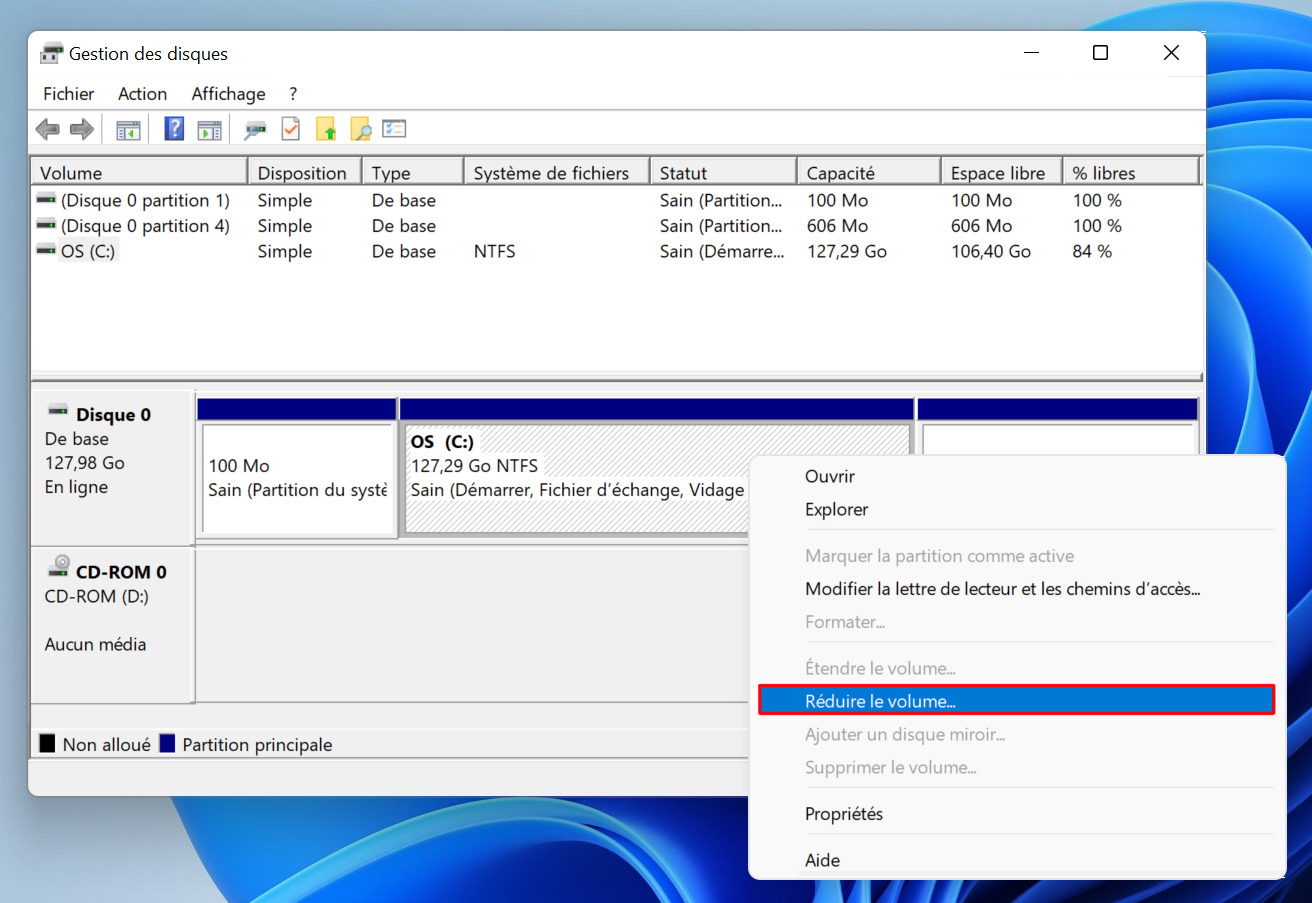Open the Affichage menu
Viewport: 1312px width, 903px height.
[x=229, y=94]
